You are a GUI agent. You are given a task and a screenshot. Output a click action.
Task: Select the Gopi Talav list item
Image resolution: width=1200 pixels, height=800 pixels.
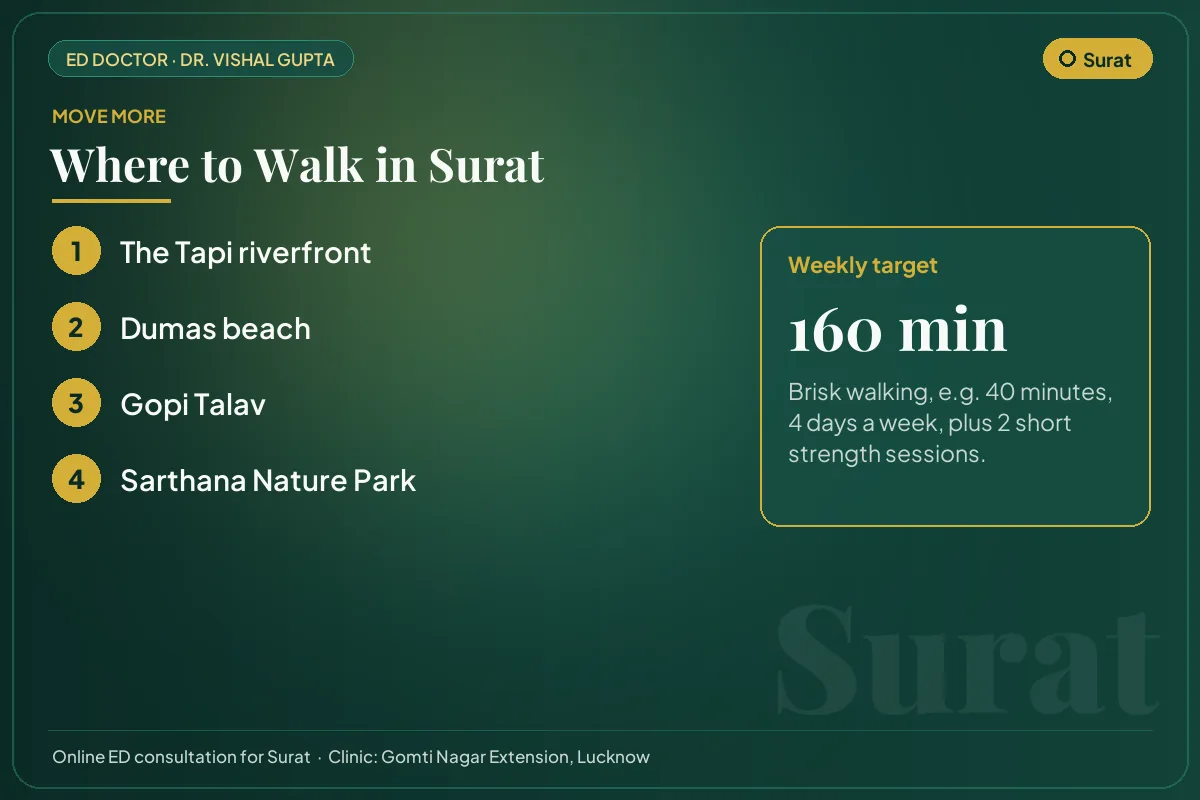(x=193, y=404)
